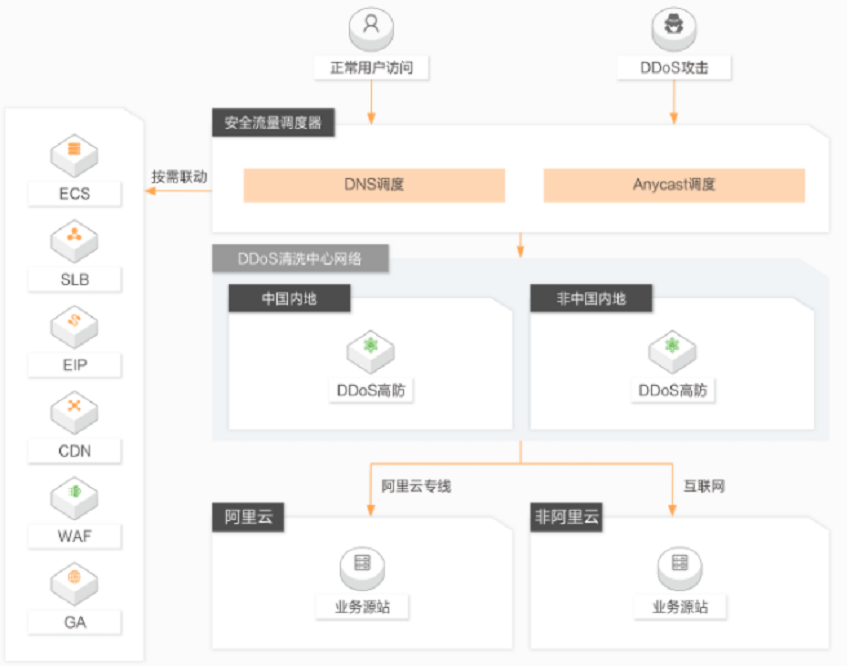The width and height of the screenshot is (850, 666).
Task: Click the WAF firewall icon
Action: click(x=74, y=497)
